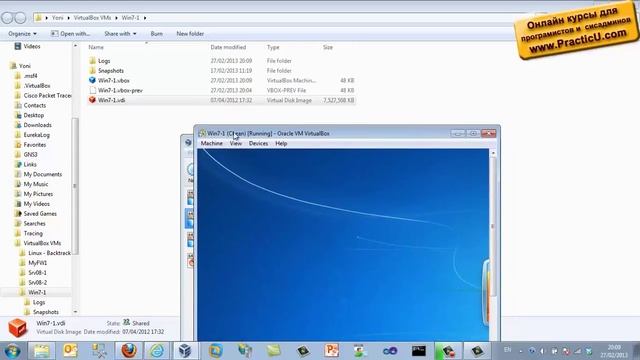
Task: Open Srv08-1 folder in navigation tree
Action: point(37,273)
